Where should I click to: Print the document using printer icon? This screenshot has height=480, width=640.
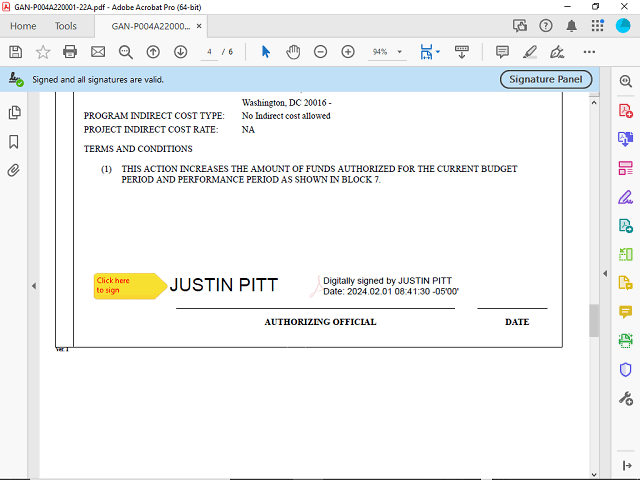70,51
